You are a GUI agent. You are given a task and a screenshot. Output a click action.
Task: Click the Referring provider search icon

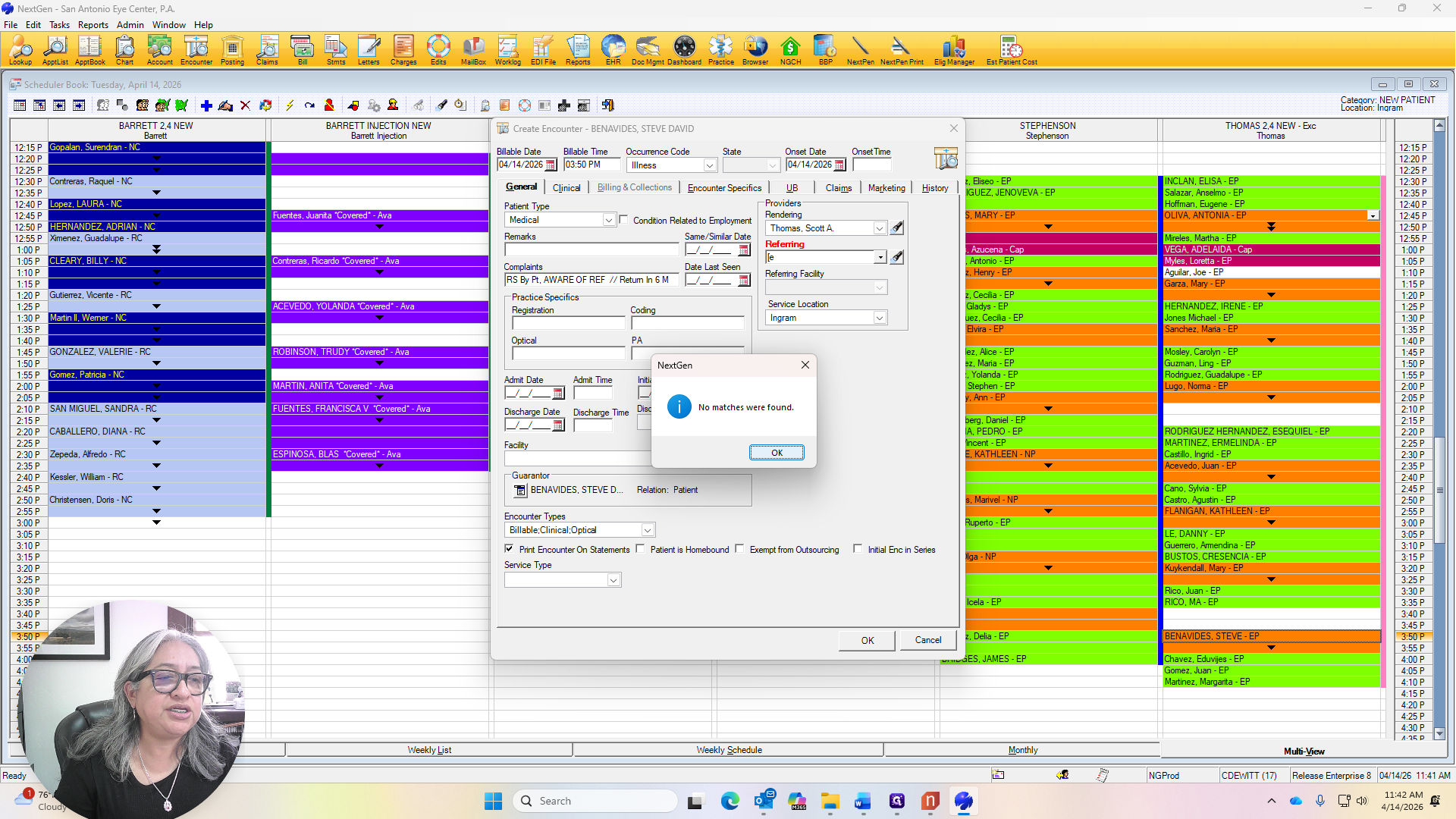(897, 257)
